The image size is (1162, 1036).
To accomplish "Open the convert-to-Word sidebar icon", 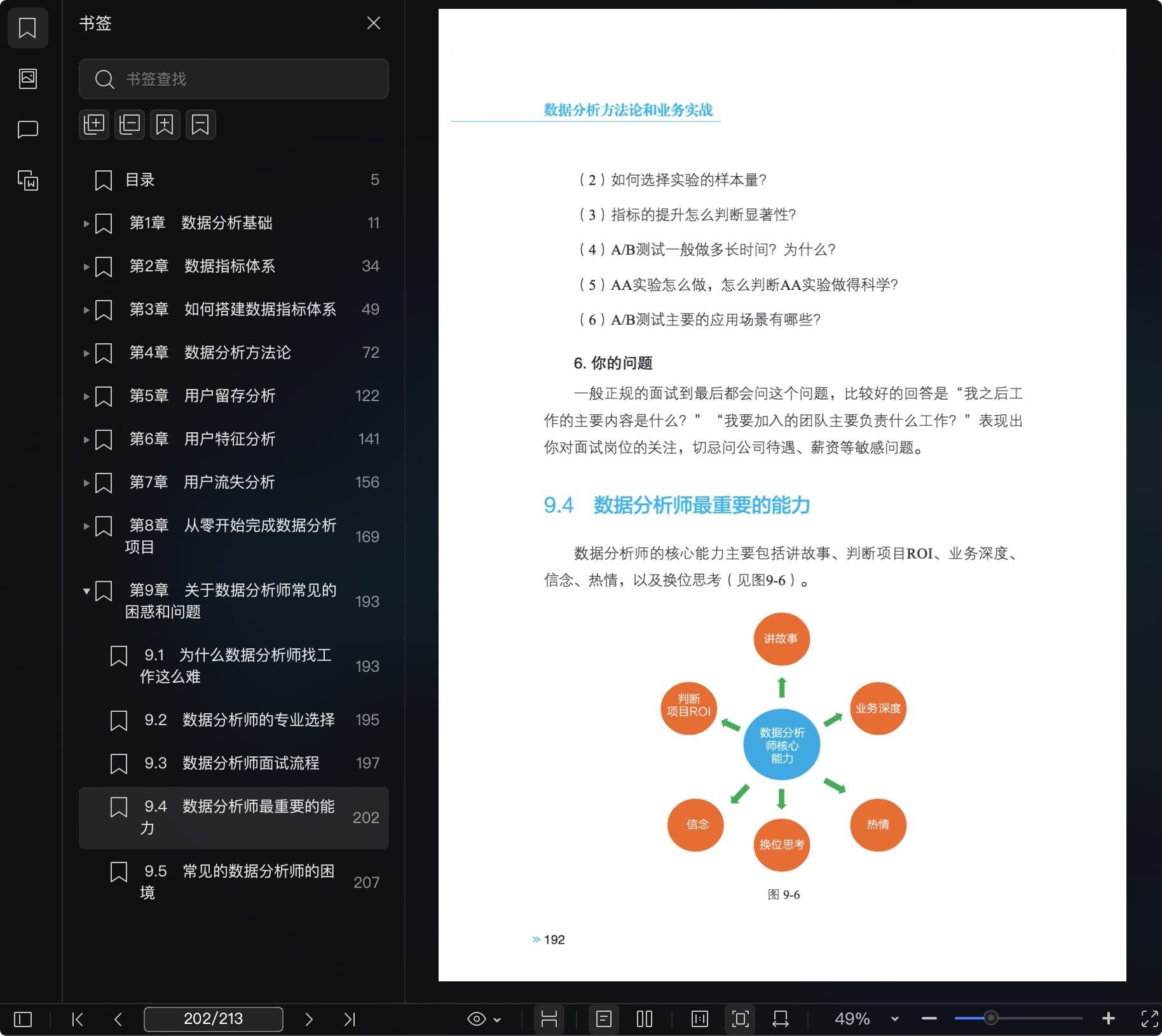I will (x=27, y=181).
